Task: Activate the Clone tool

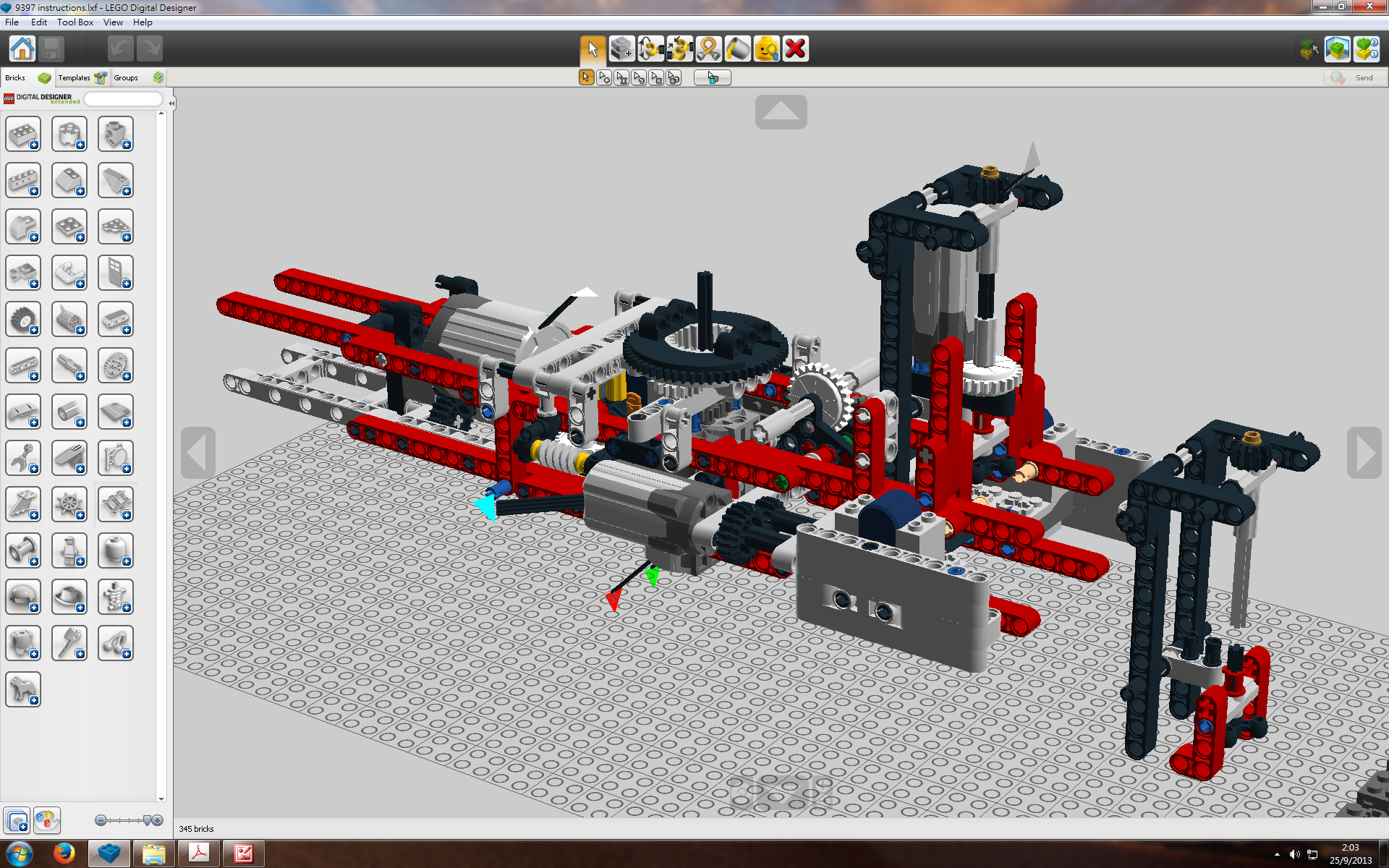Action: coord(621,49)
